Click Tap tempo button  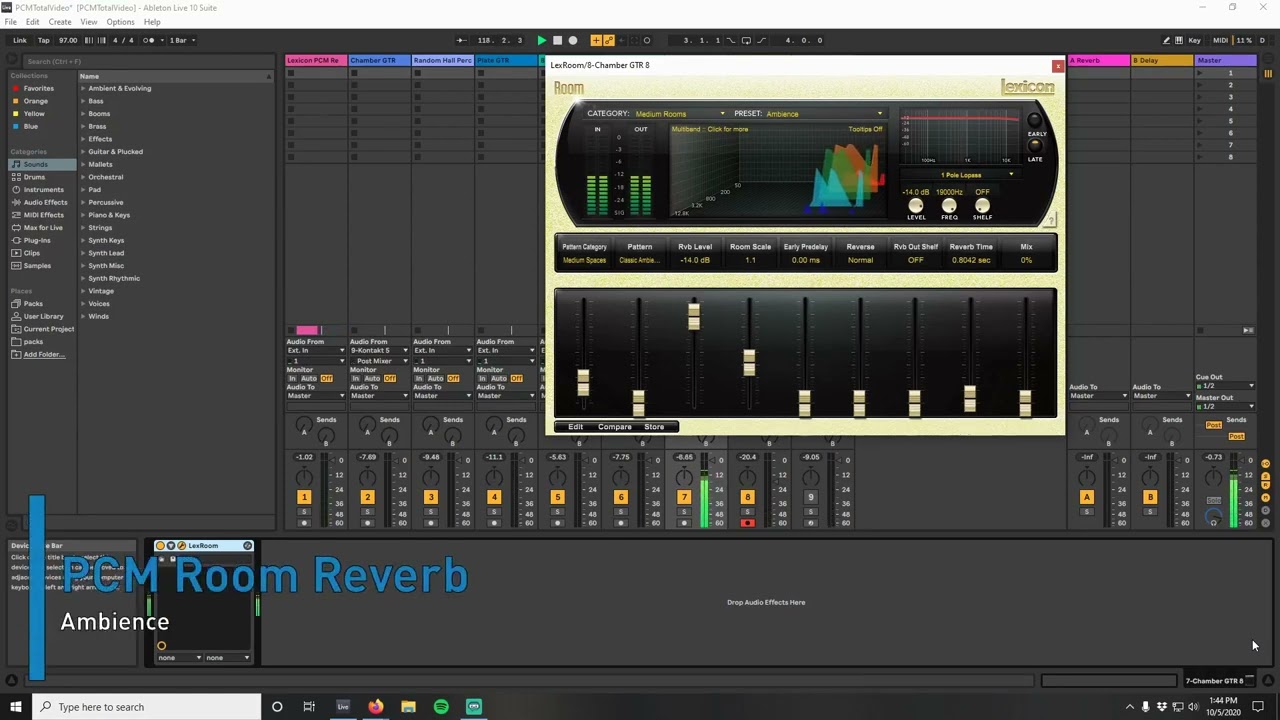click(44, 40)
